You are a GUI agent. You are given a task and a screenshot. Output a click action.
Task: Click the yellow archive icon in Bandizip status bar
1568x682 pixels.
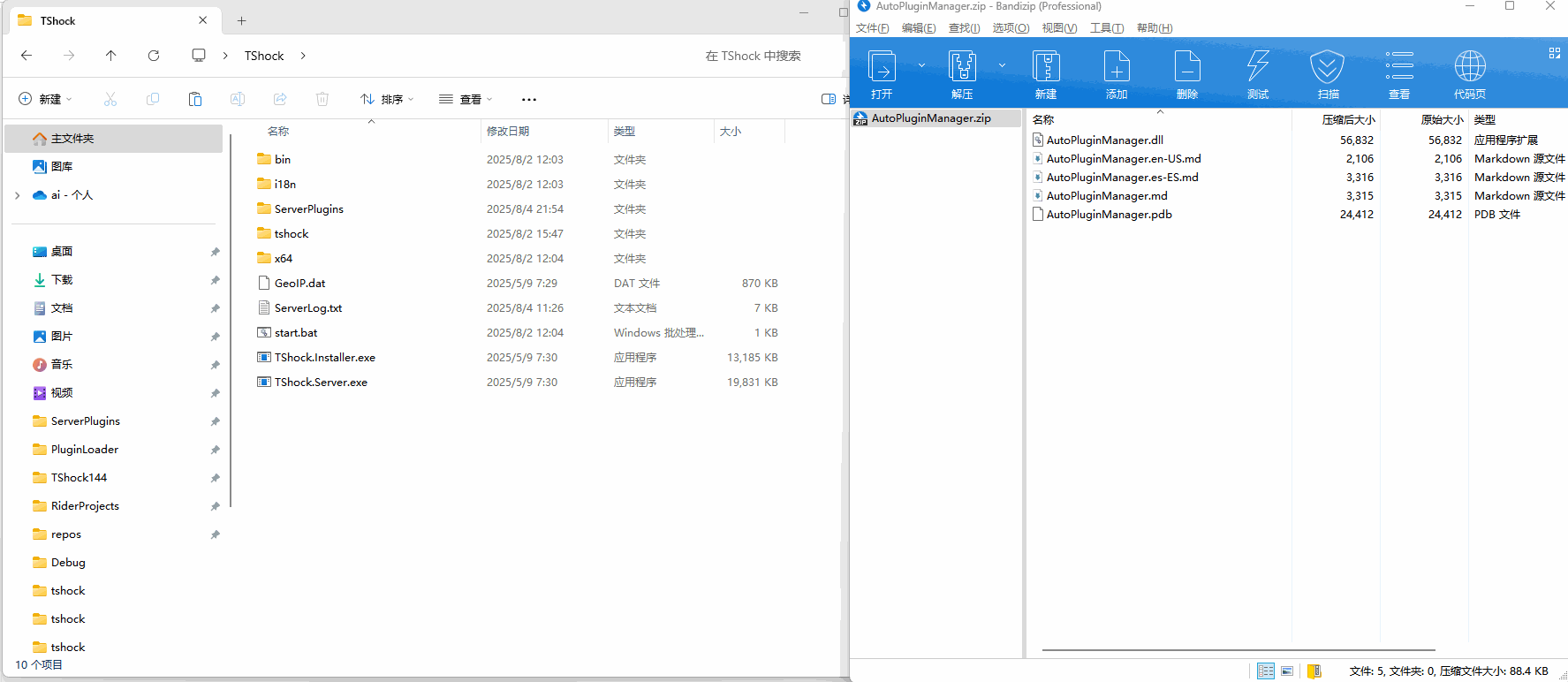pyautogui.click(x=1314, y=671)
